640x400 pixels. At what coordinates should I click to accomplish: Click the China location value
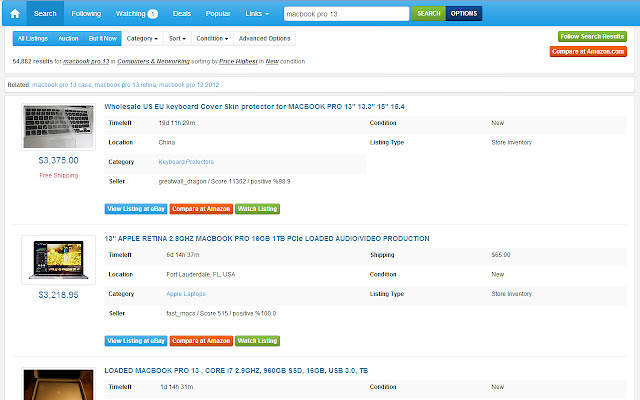tap(167, 142)
